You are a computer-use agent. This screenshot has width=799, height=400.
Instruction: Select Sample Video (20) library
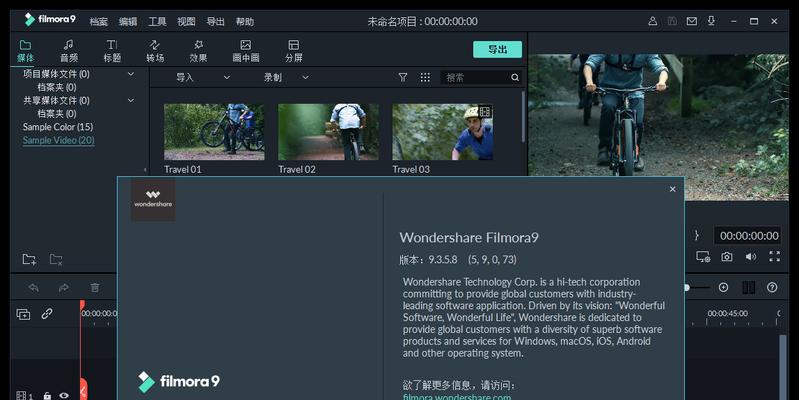pos(58,140)
